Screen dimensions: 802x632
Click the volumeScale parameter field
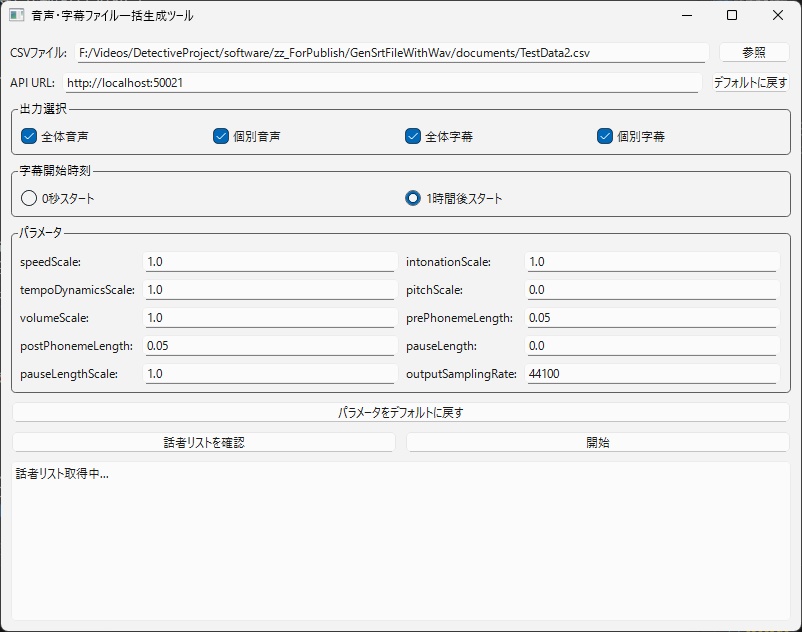click(270, 317)
